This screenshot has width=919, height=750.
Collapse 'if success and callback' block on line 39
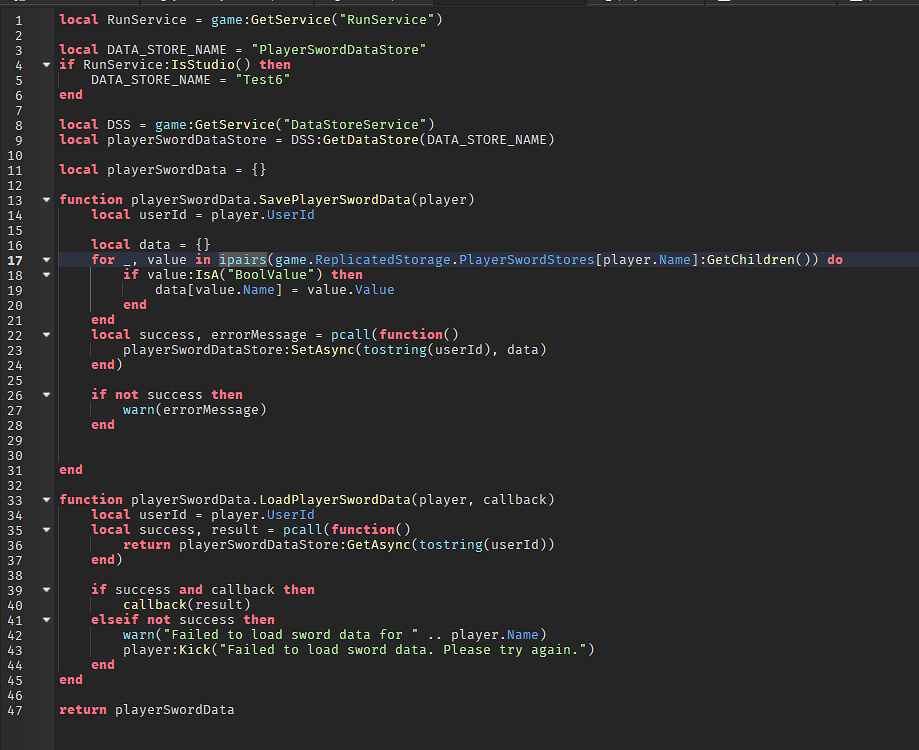(x=46, y=590)
